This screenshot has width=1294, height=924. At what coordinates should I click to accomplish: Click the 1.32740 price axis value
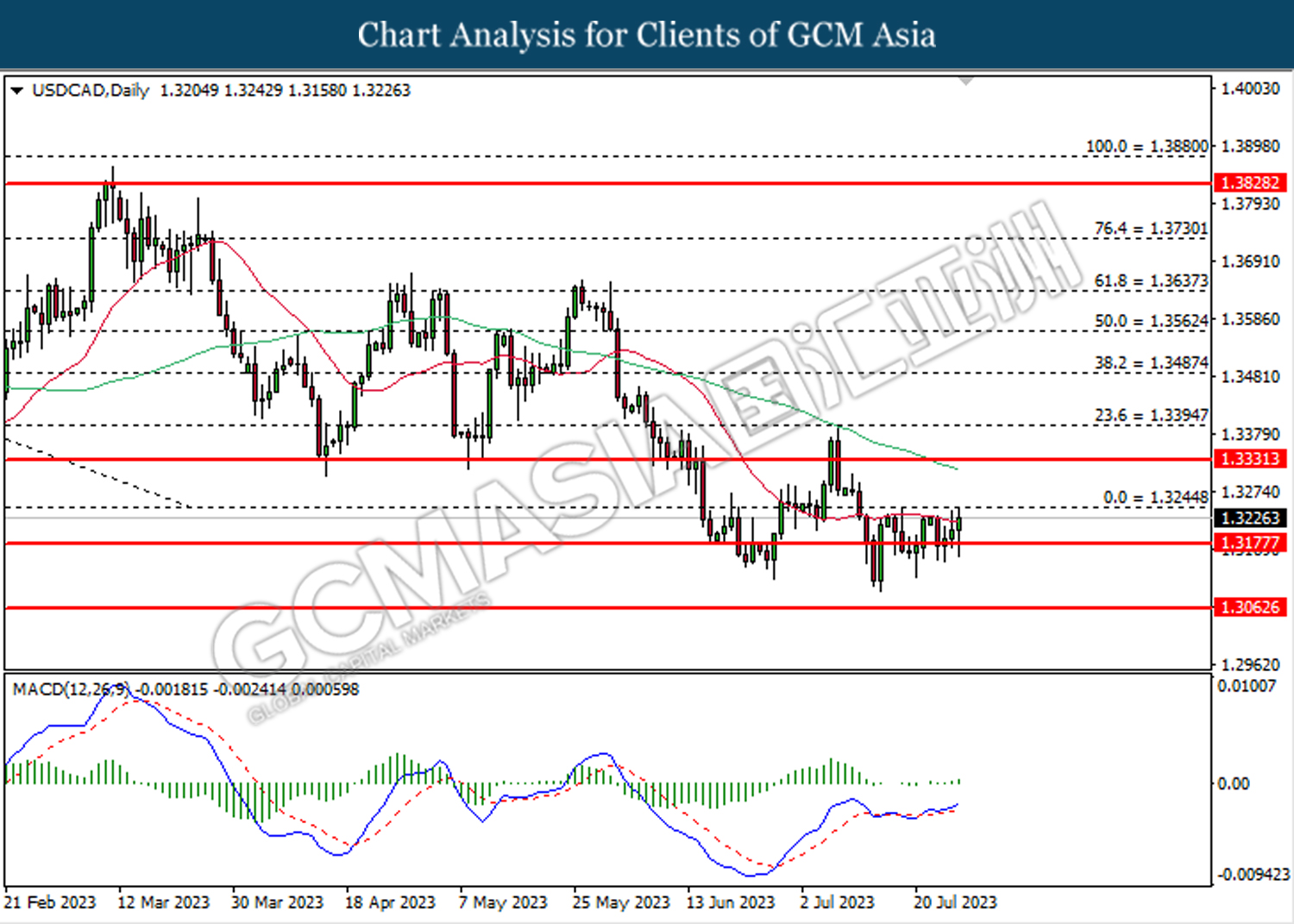[x=1251, y=492]
